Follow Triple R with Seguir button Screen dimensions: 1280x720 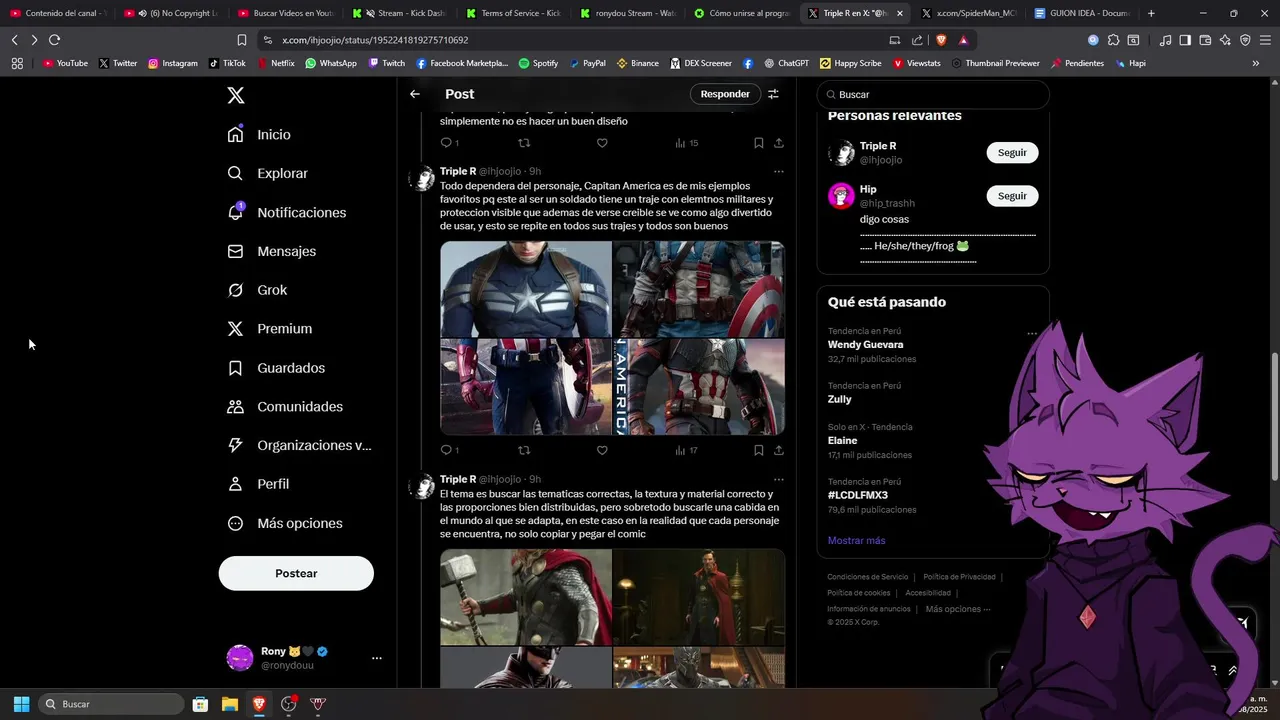[1012, 153]
